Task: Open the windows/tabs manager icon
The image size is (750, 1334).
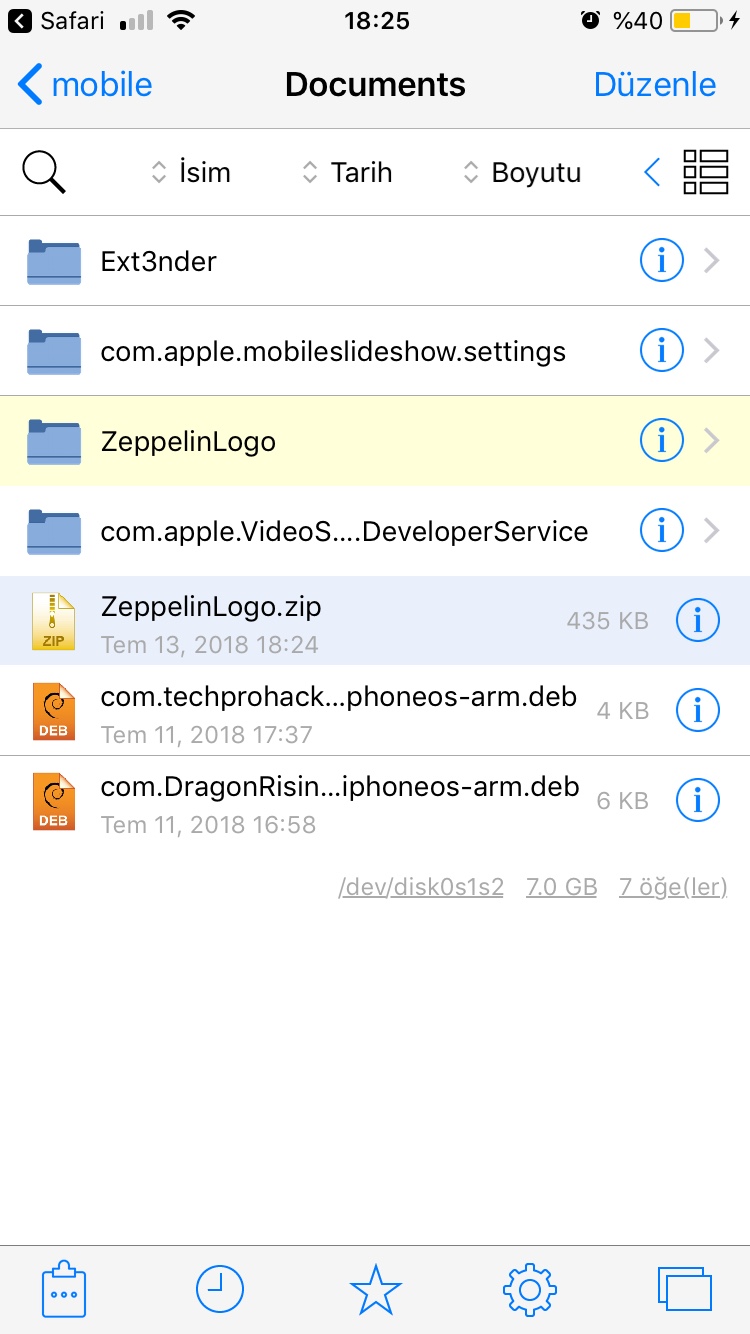Action: pyautogui.click(x=685, y=1289)
